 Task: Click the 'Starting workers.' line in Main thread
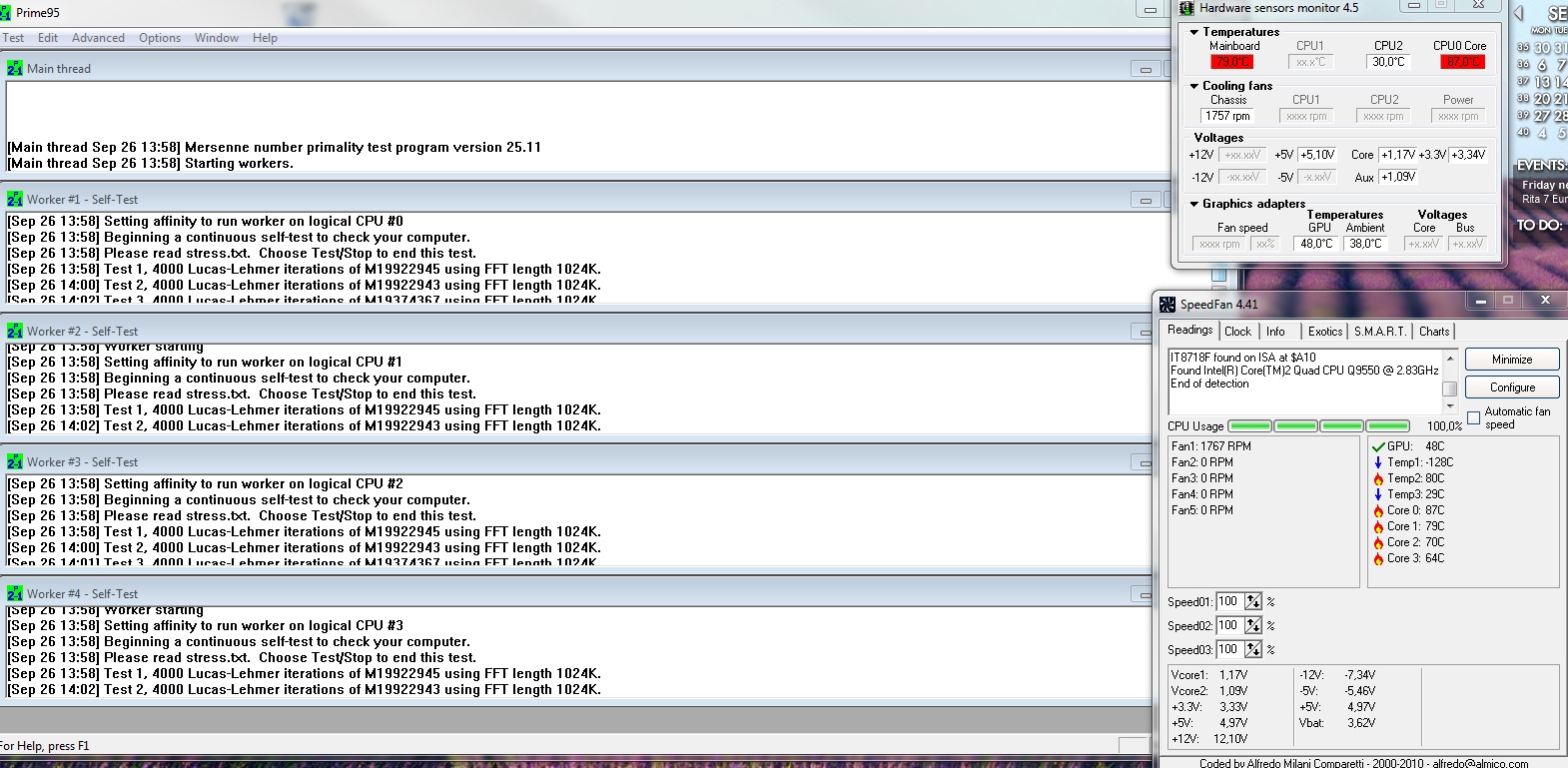[x=240, y=163]
